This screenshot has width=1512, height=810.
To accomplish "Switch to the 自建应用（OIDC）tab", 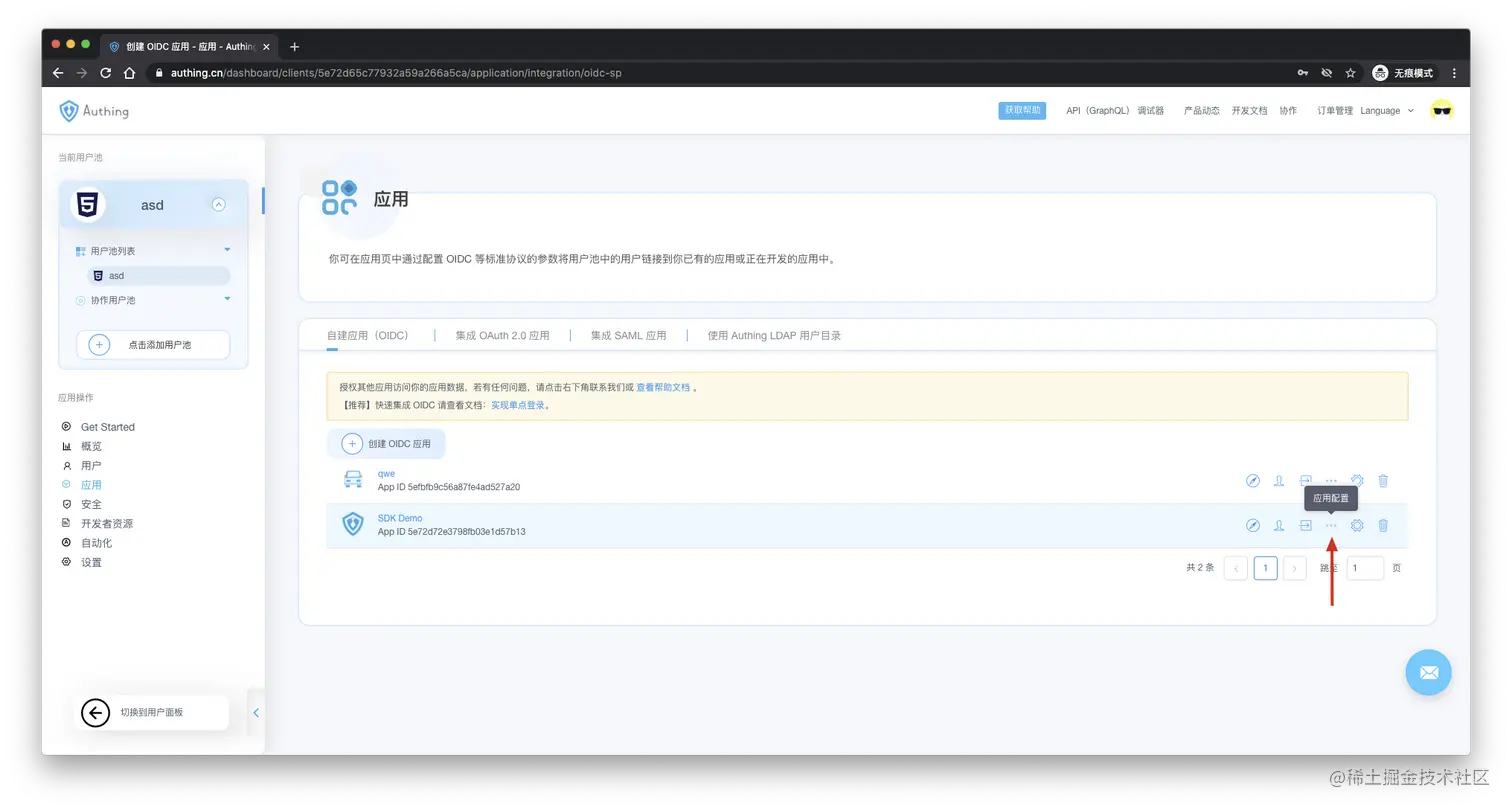I will (x=368, y=336).
